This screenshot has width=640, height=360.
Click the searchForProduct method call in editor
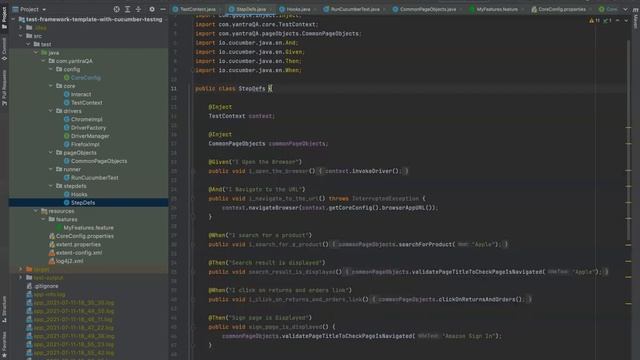click(x=425, y=244)
